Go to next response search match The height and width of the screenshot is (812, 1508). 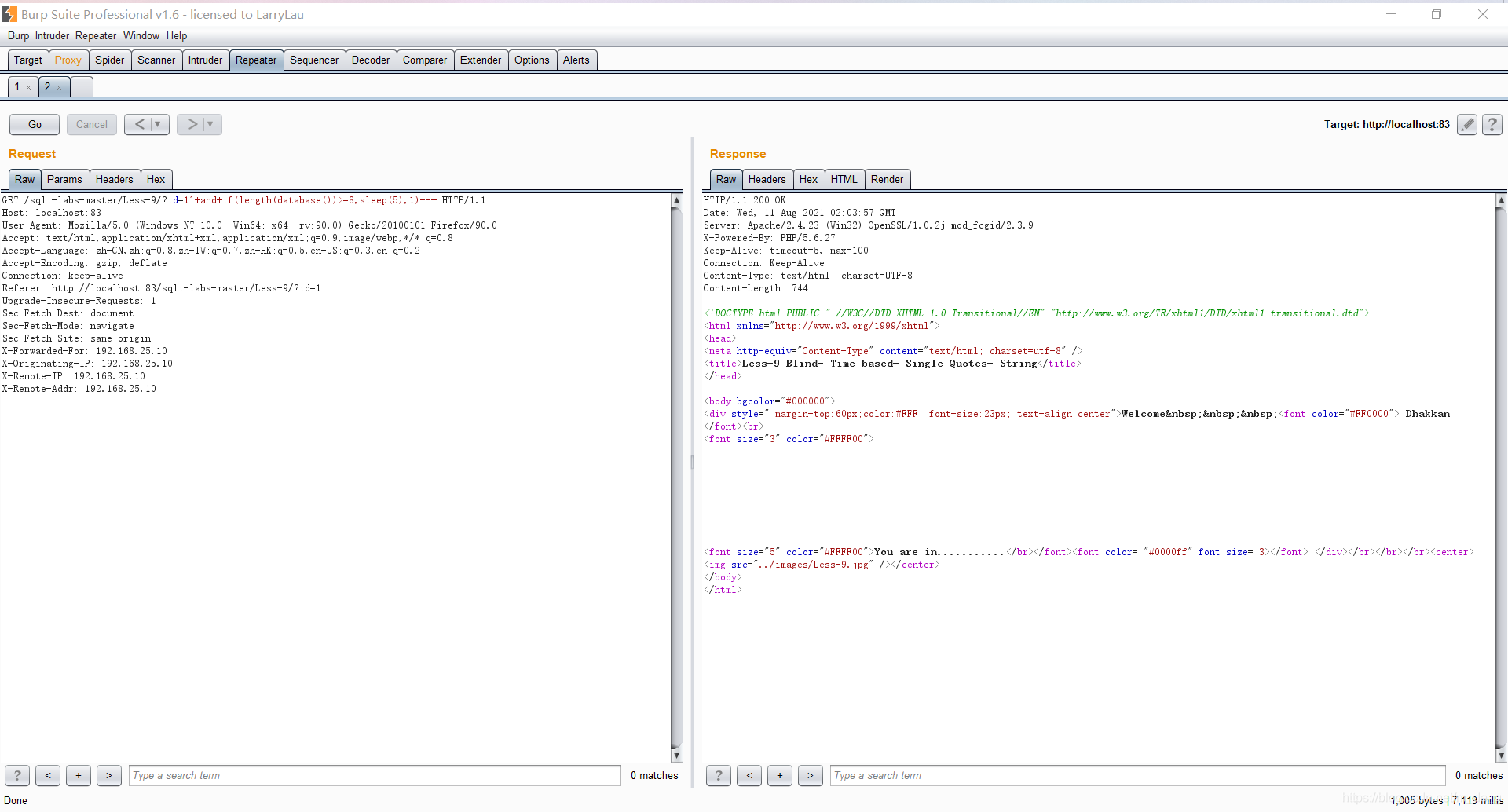[811, 775]
